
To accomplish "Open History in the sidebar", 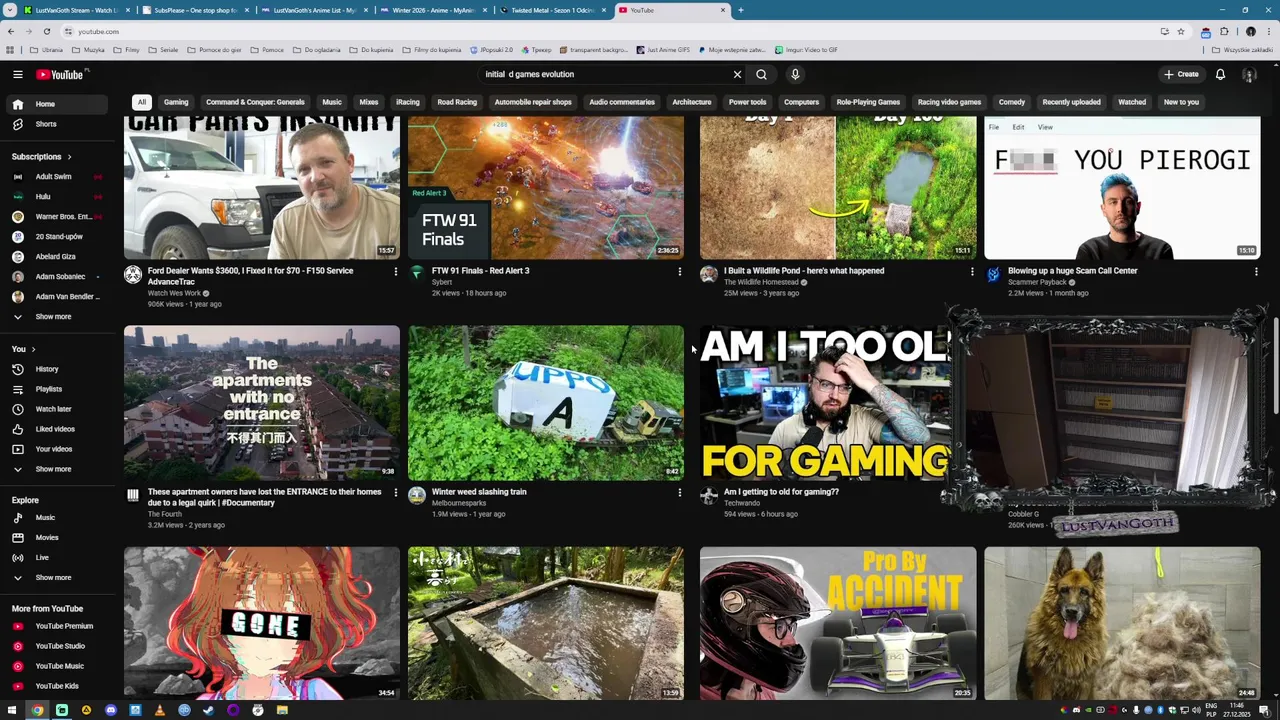I will click(x=56, y=369).
